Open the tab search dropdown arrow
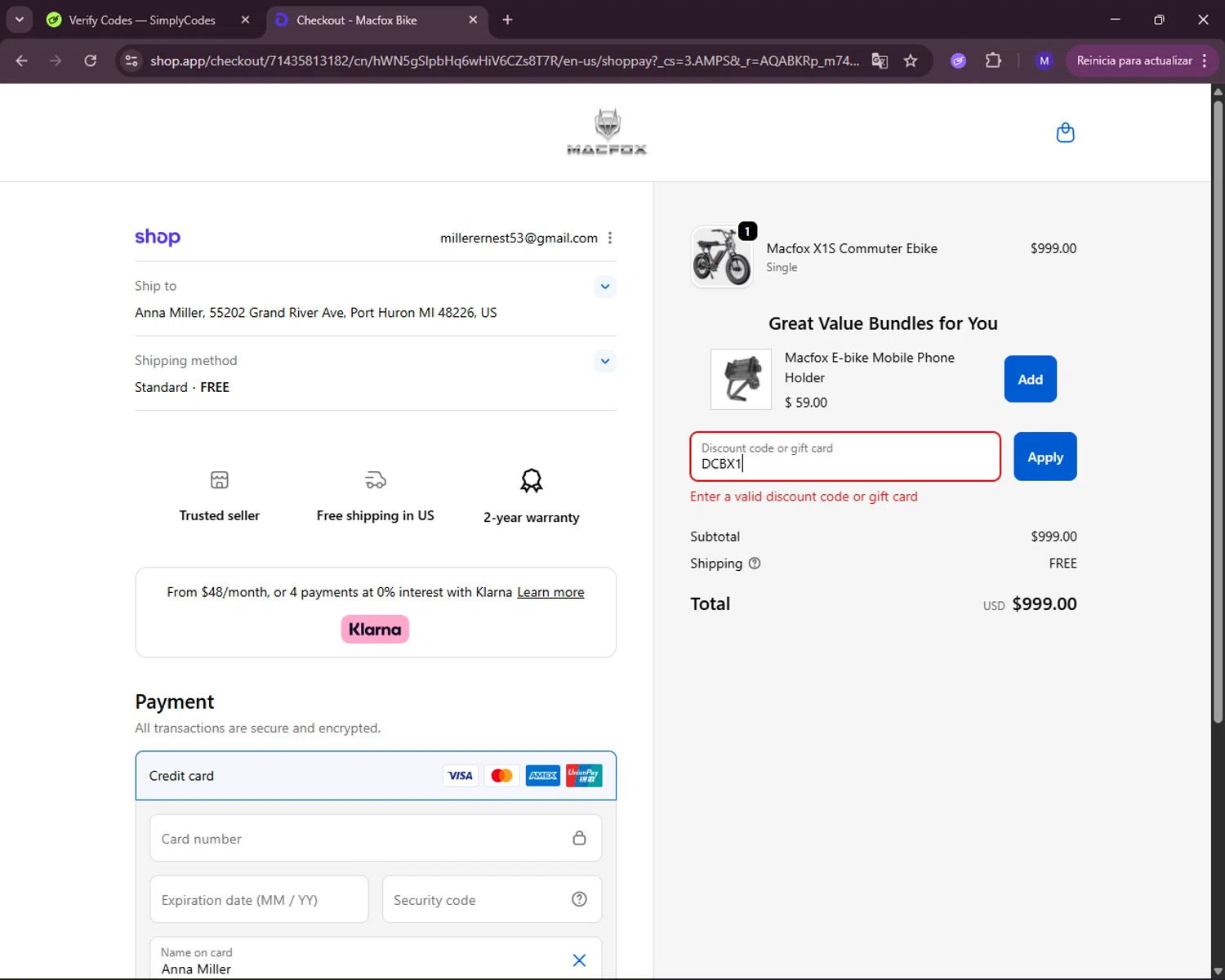The width and height of the screenshot is (1225, 980). [x=19, y=20]
